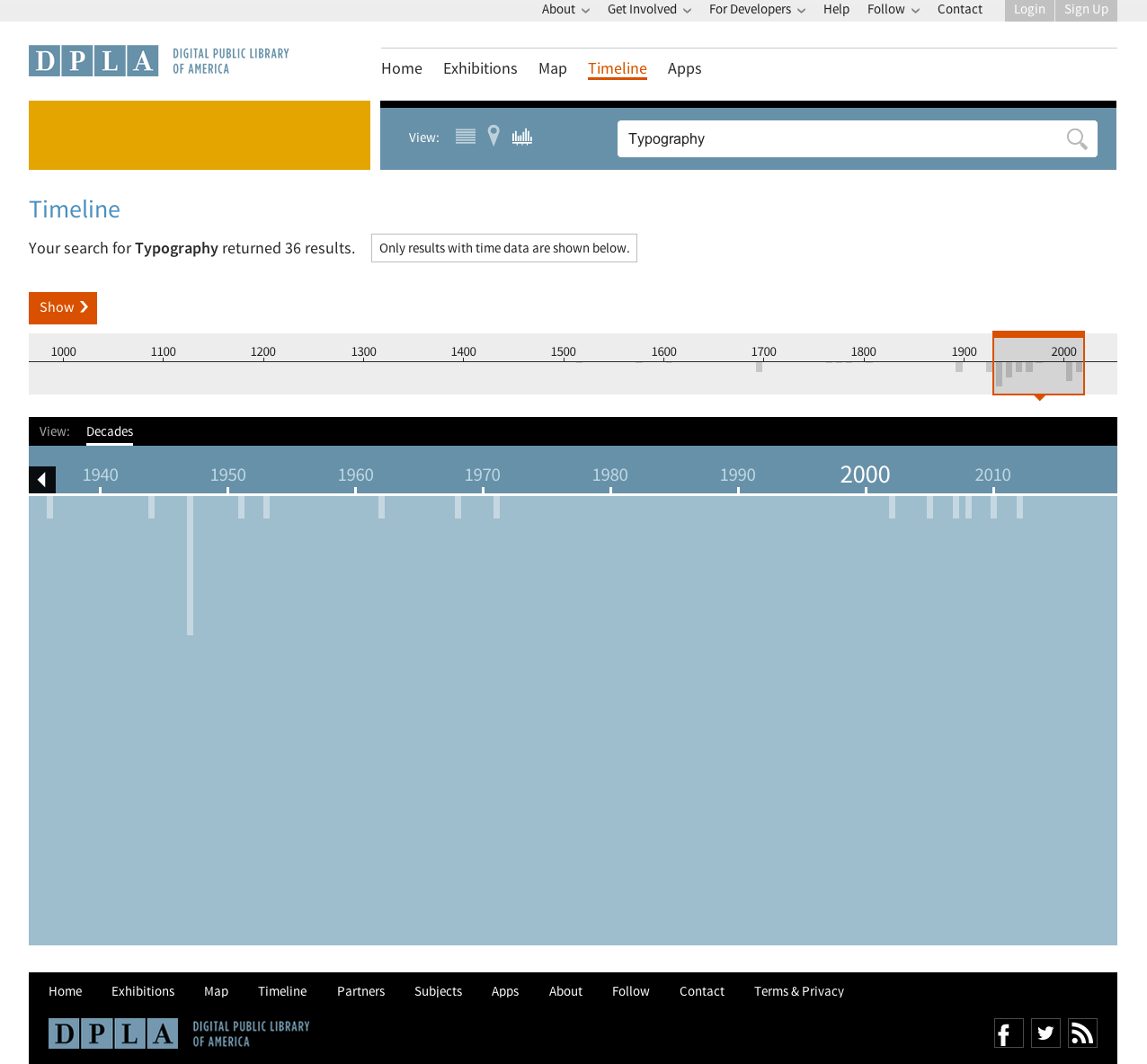Click the Login button

coord(1029,10)
